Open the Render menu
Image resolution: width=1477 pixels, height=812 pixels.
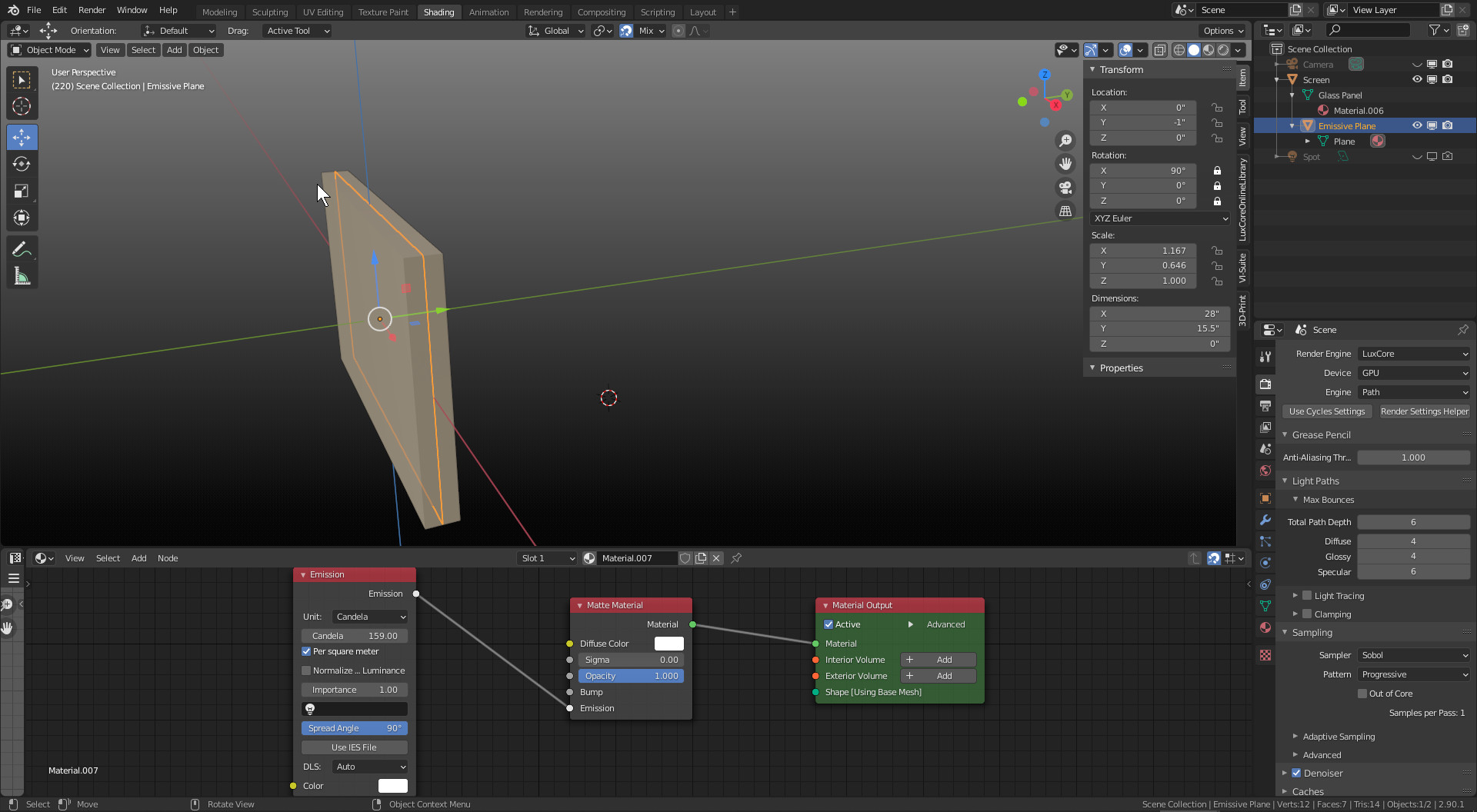tap(92, 10)
